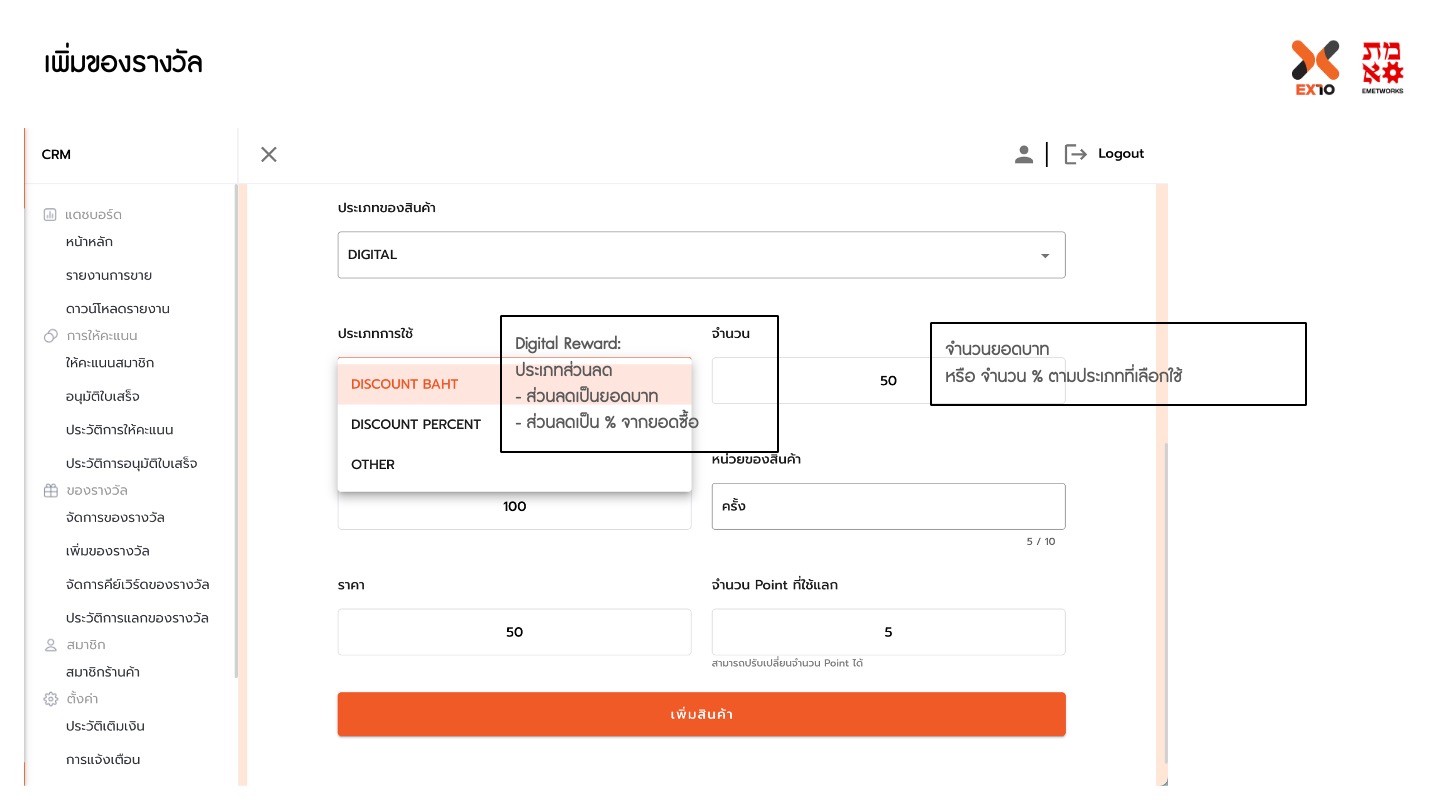Screen dimensions: 1440x810
Task: Click the person icon beside สมาชิก
Action: [x=51, y=645]
